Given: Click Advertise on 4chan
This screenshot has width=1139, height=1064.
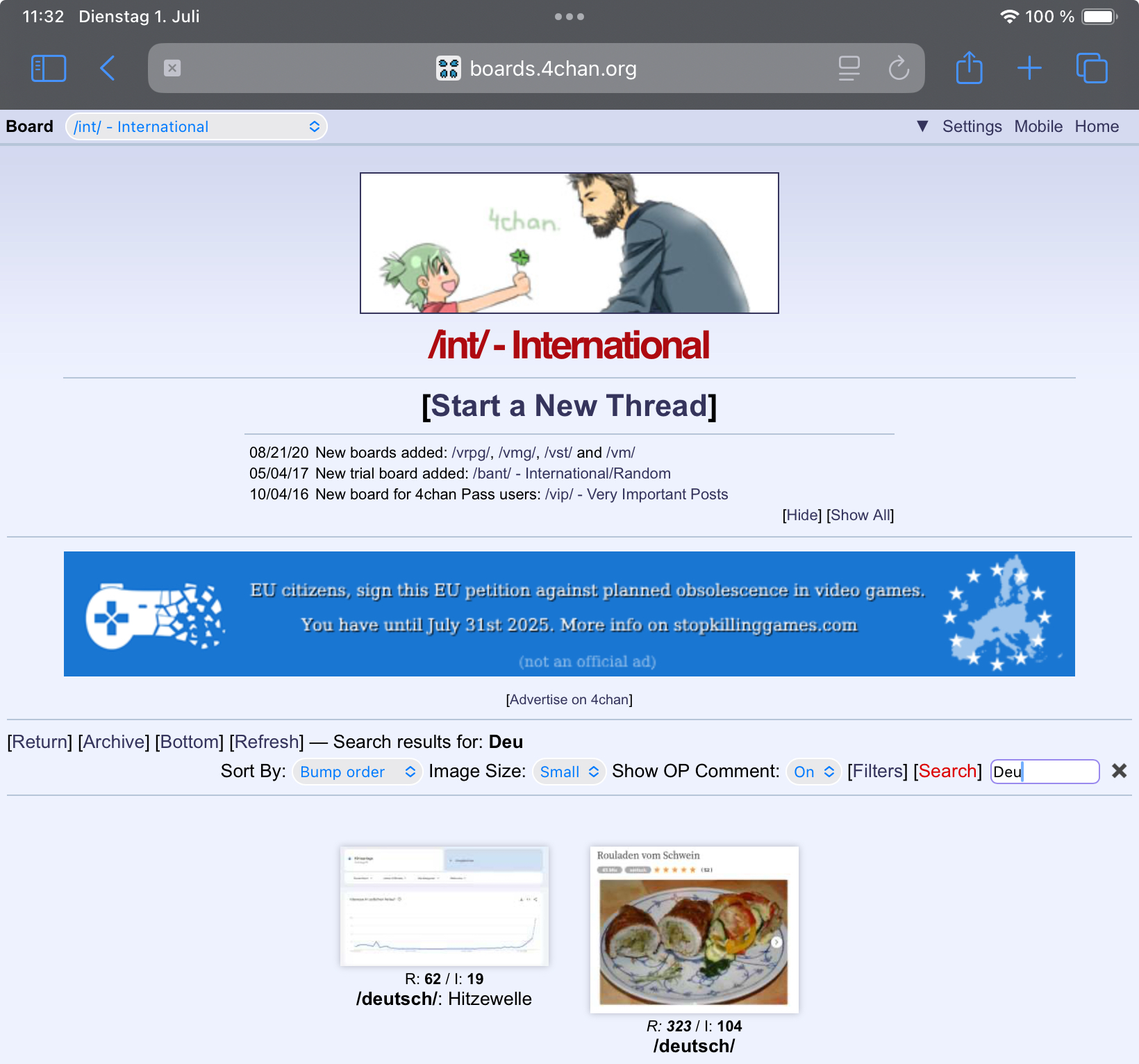Looking at the screenshot, I should click(569, 699).
